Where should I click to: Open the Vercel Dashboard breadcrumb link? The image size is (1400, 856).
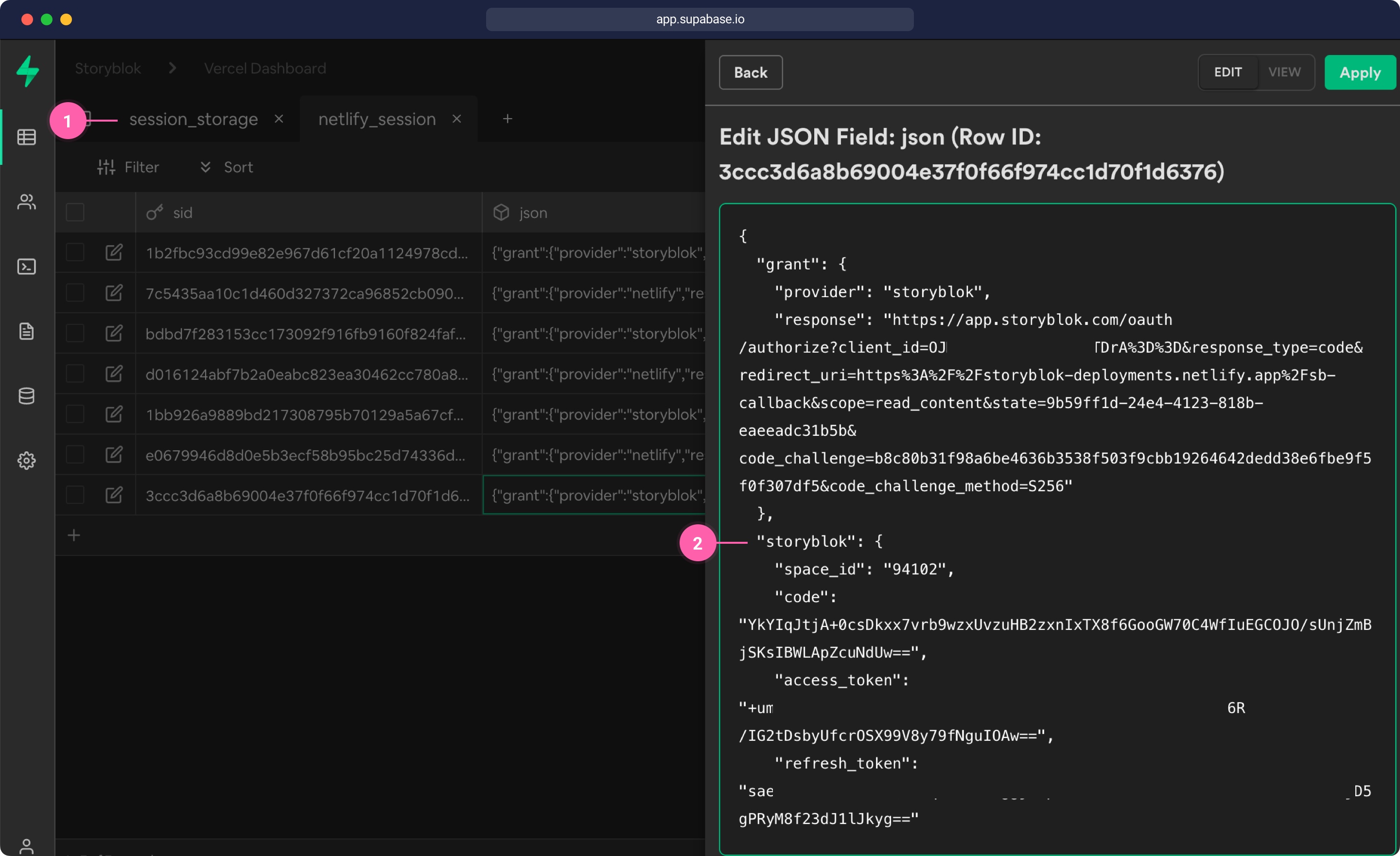click(265, 68)
